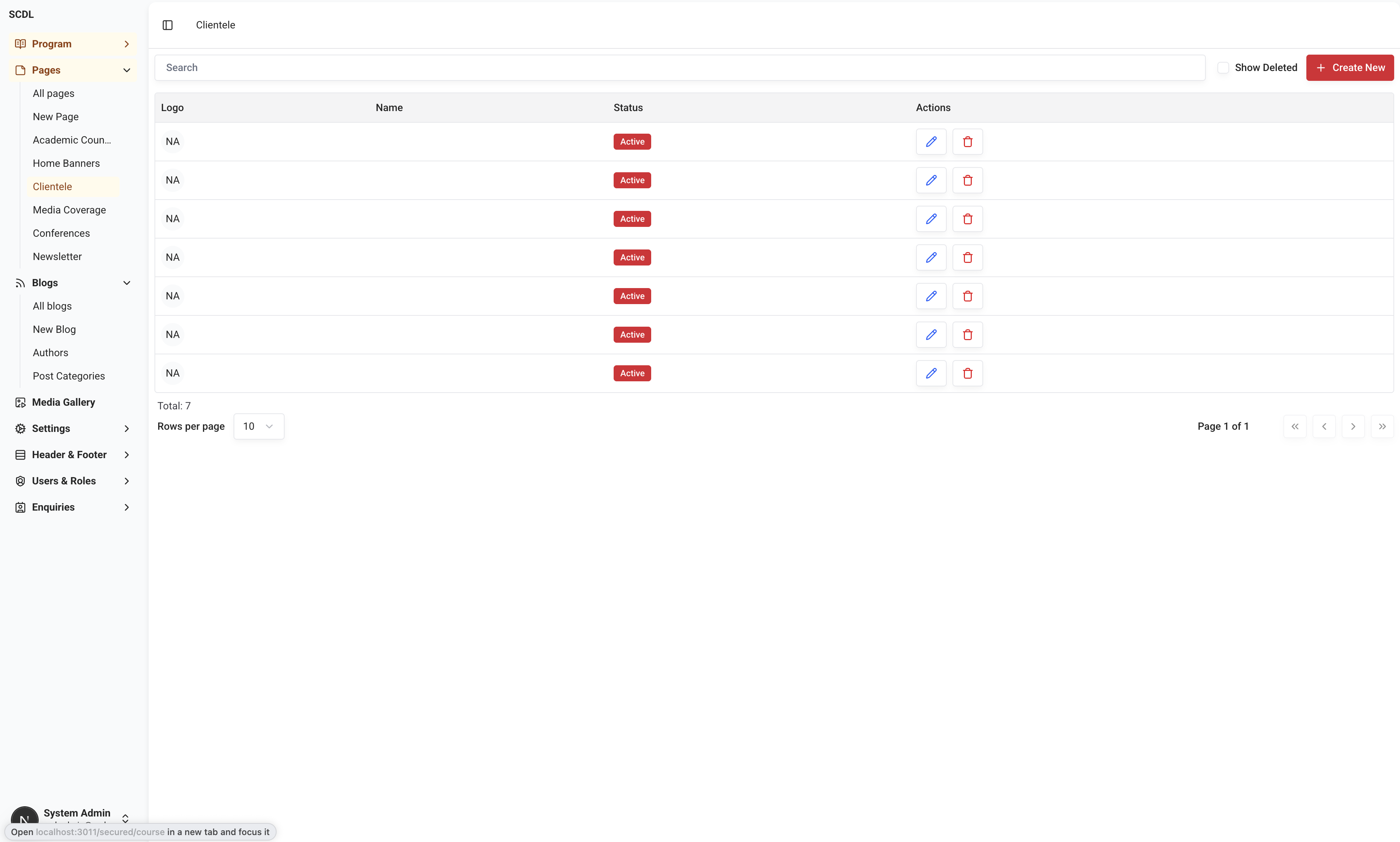The image size is (1400, 842).
Task: Jump to the first page via the double-arrow
Action: [x=1294, y=426]
